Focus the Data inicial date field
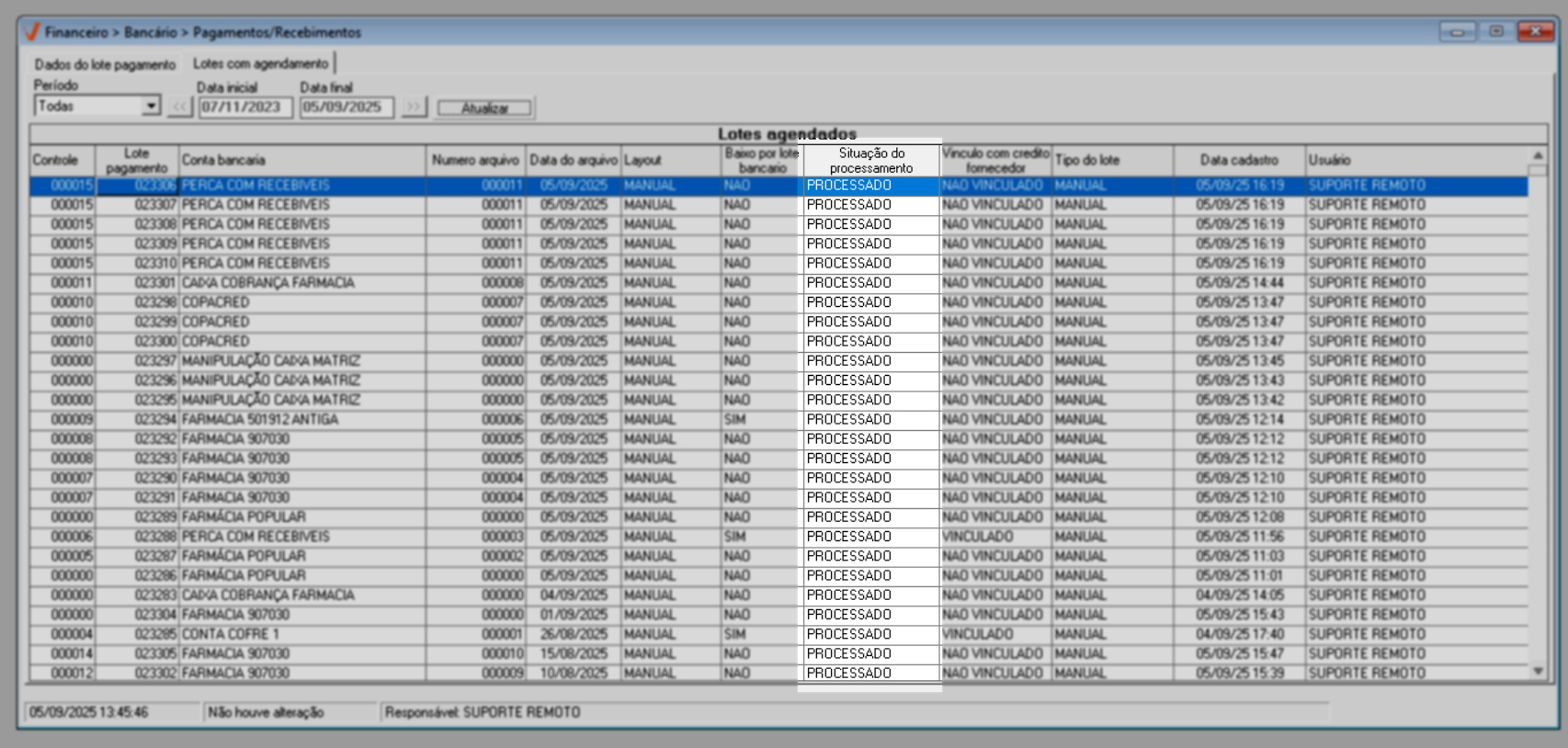The image size is (1568, 748). click(245, 108)
